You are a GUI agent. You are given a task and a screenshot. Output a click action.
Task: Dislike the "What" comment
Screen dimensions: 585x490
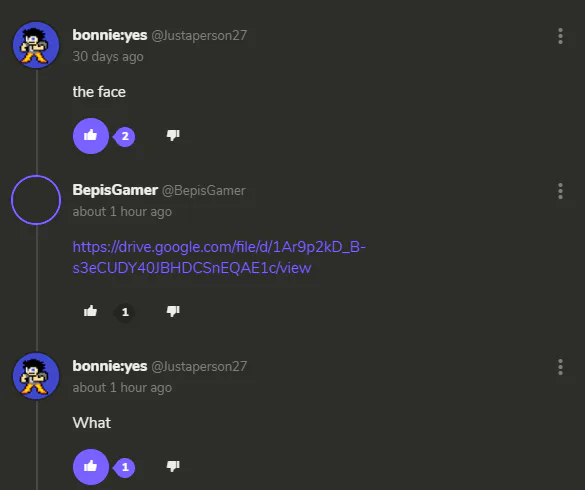click(x=173, y=466)
